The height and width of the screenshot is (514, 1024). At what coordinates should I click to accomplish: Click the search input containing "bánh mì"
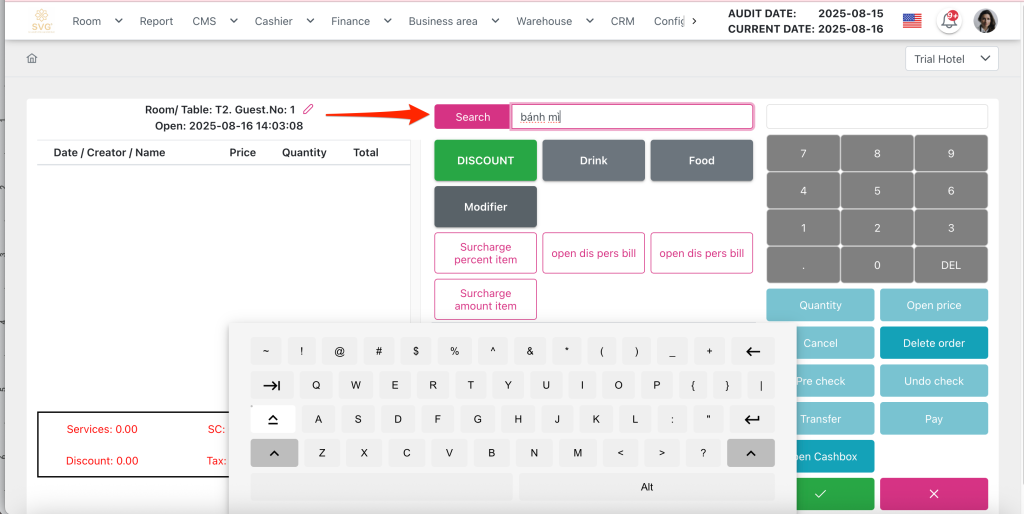(631, 117)
